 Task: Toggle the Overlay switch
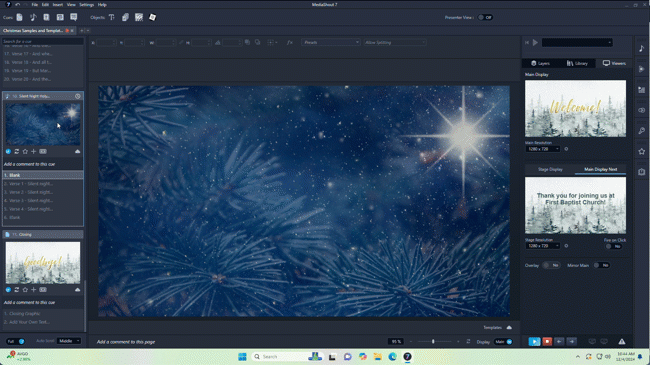point(551,265)
